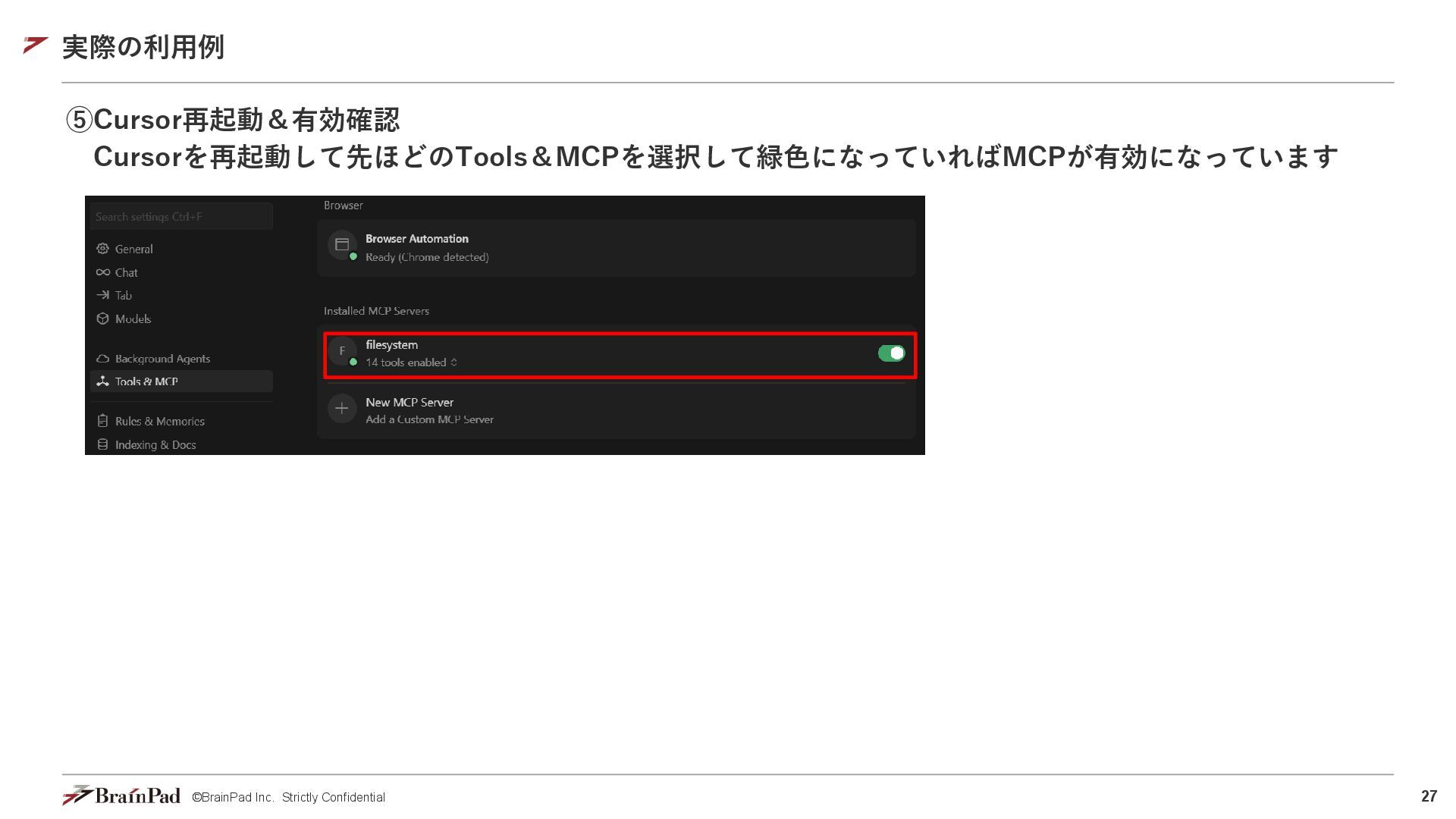1456x819 pixels.
Task: Click the Tab arrow icon
Action: [x=102, y=295]
